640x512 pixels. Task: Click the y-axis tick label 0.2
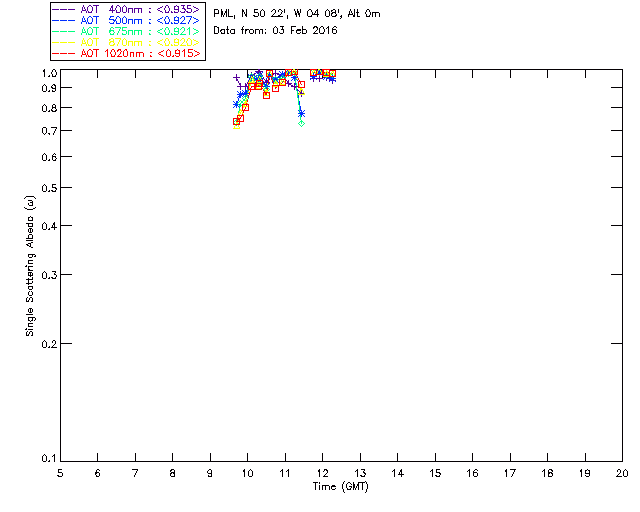click(x=46, y=343)
